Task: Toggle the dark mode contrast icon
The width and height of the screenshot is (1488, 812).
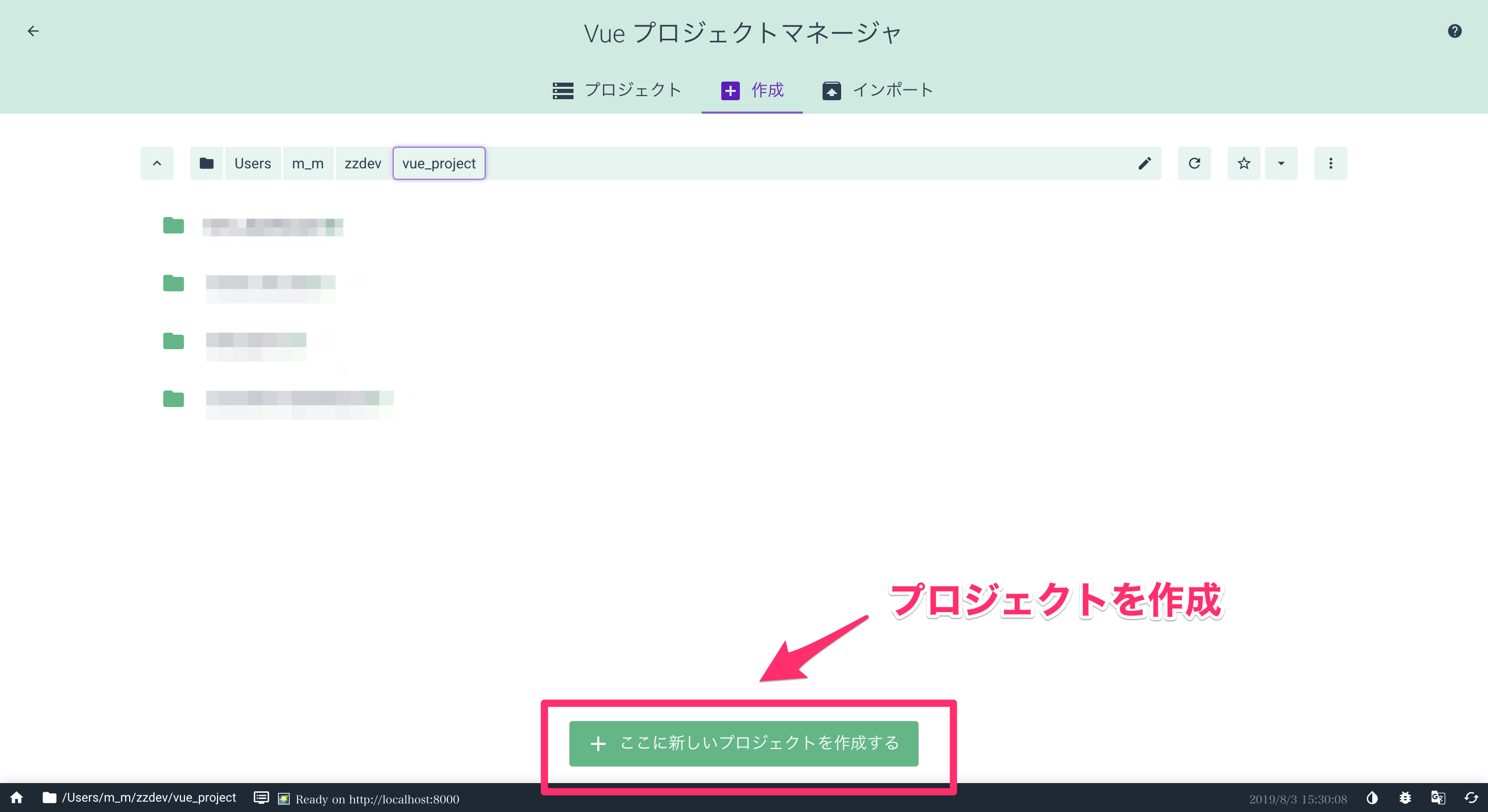Action: 1372,798
